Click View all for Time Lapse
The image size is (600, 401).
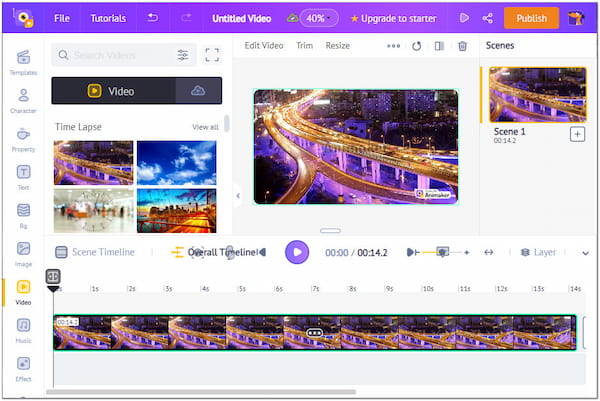click(205, 127)
